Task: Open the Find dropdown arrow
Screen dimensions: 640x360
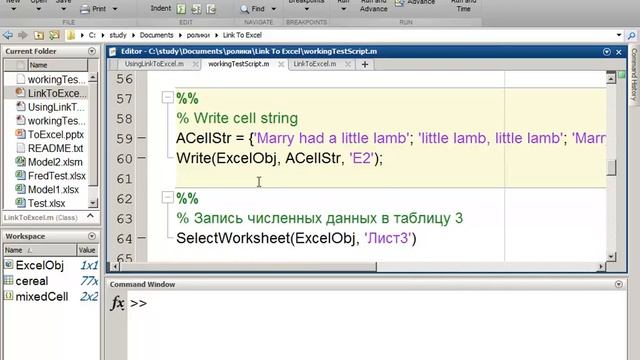Action: (274, 9)
